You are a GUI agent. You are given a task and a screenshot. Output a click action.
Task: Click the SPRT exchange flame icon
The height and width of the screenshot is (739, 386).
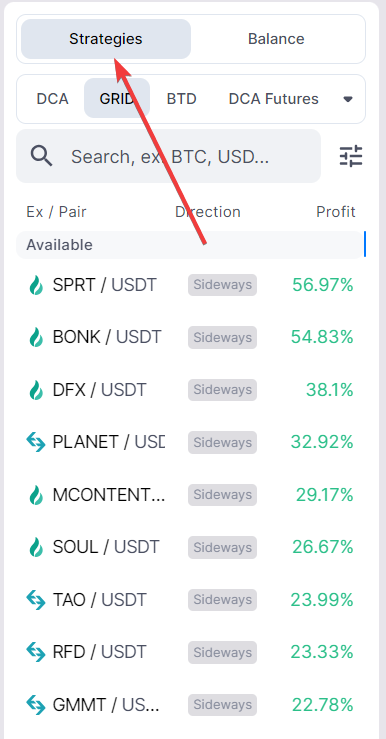[x=36, y=285]
